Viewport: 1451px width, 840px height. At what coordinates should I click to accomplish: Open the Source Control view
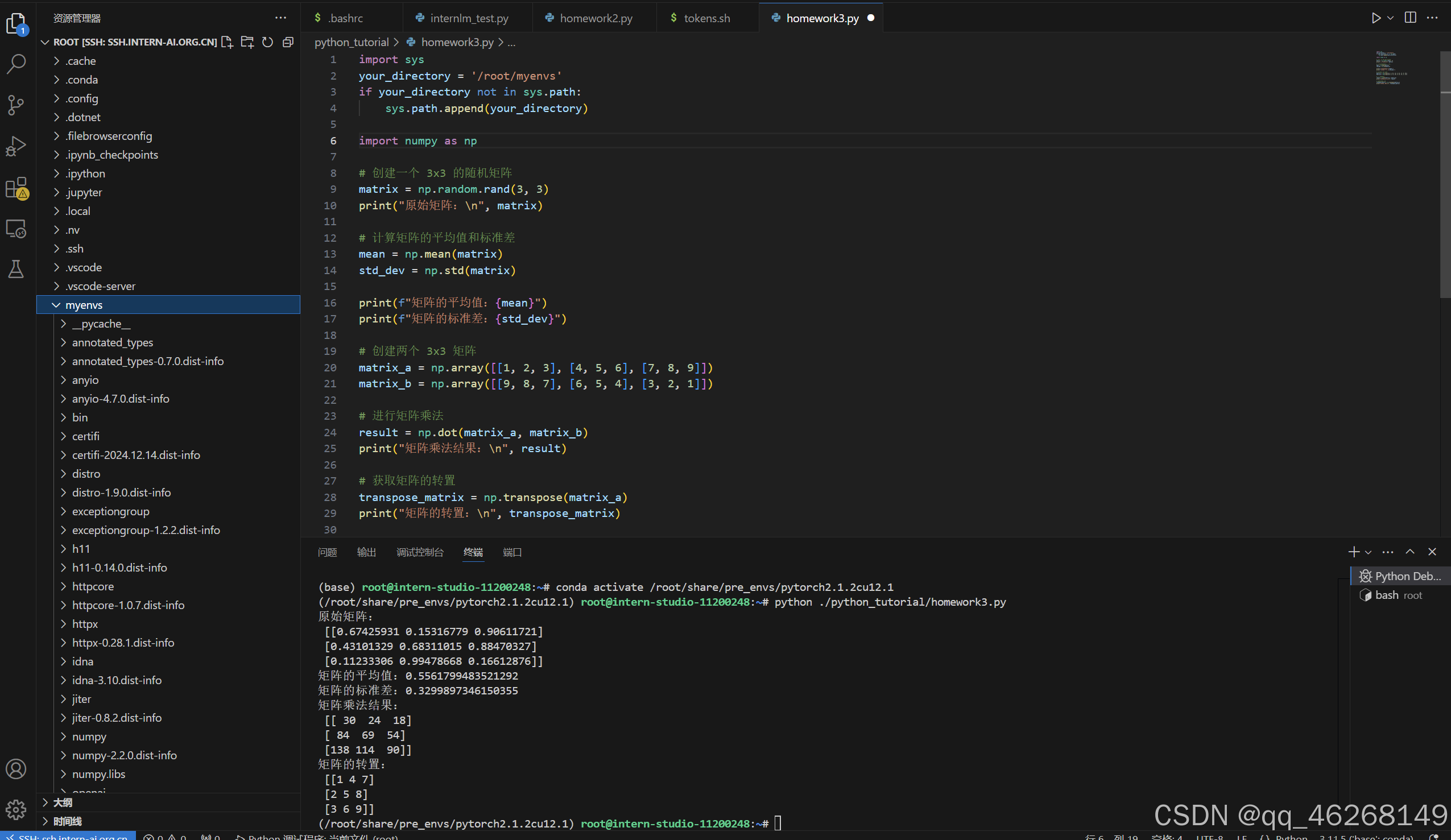[16, 104]
